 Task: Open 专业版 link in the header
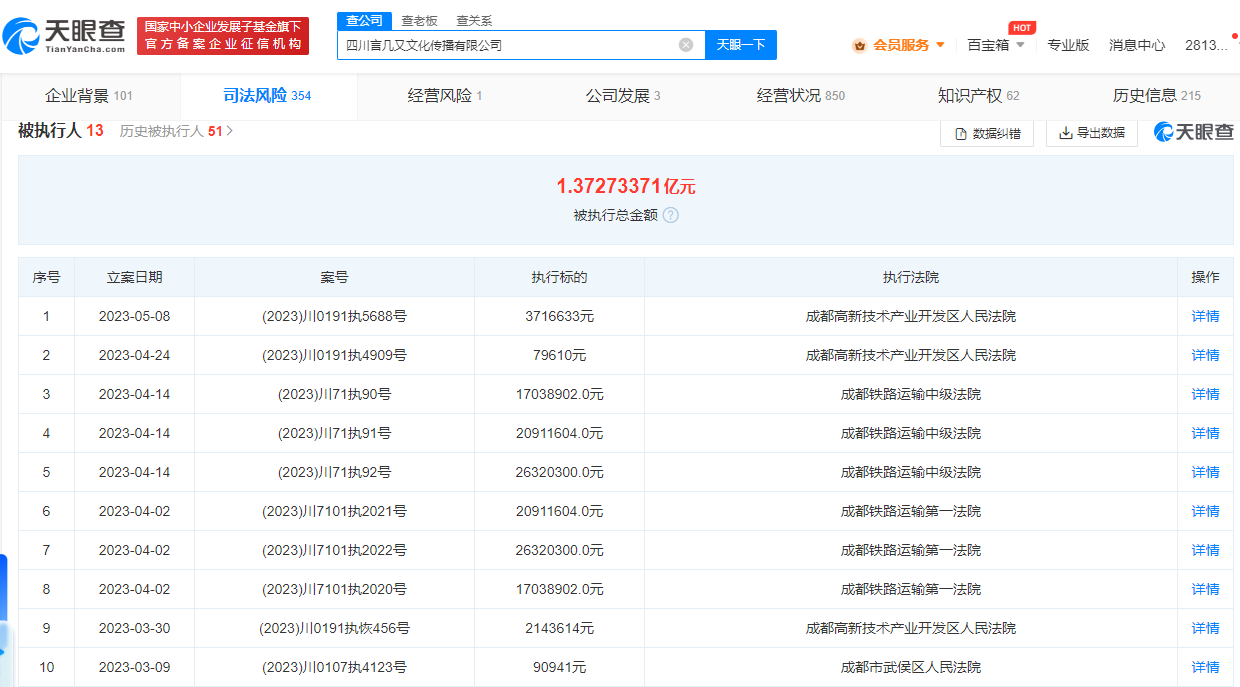tap(1068, 45)
